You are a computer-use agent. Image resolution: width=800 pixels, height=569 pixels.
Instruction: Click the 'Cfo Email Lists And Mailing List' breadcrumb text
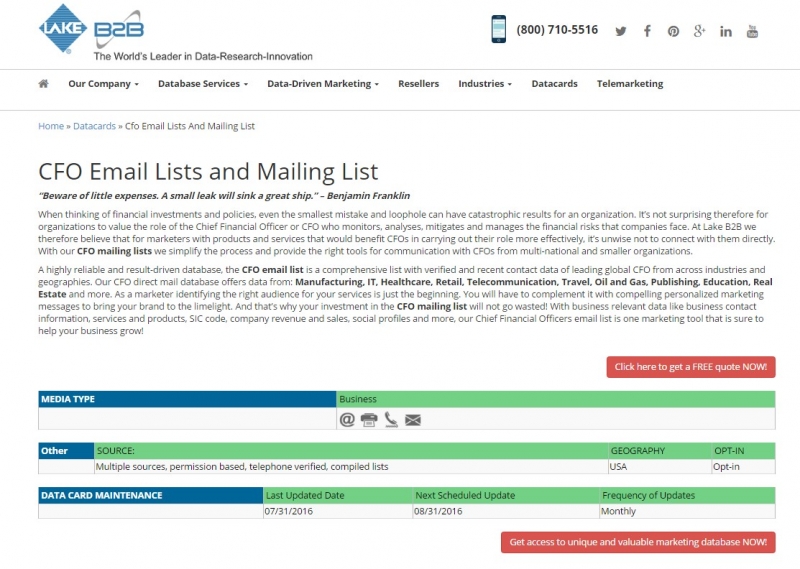point(190,126)
